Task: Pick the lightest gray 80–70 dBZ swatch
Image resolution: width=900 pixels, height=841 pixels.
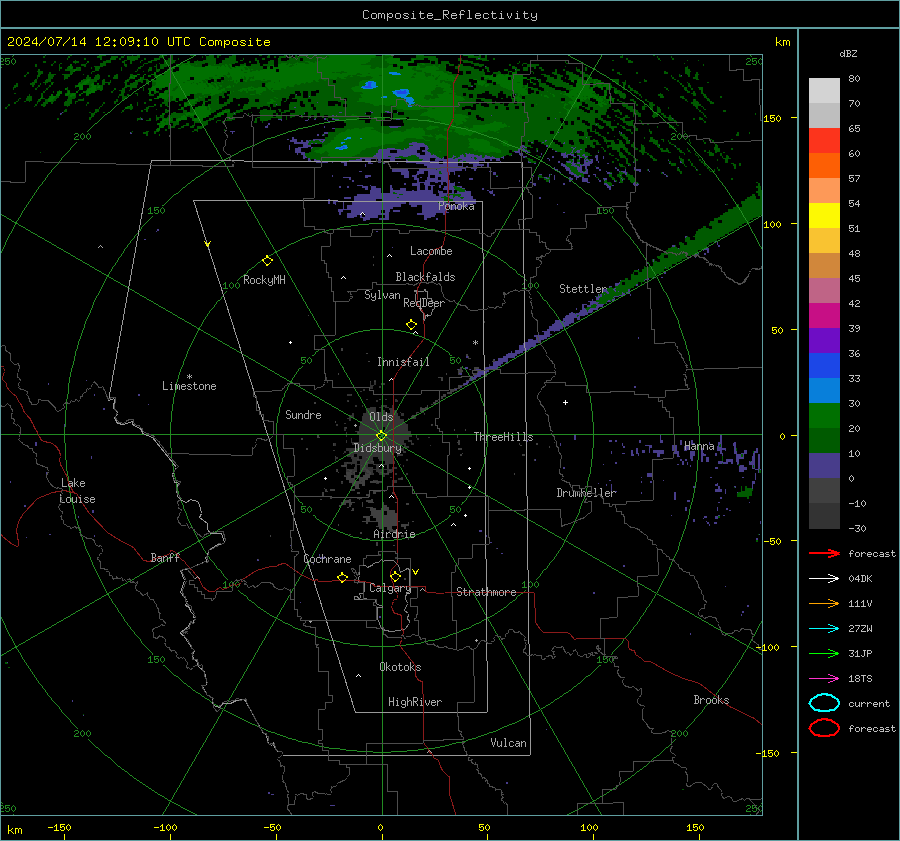Action: tap(824, 91)
